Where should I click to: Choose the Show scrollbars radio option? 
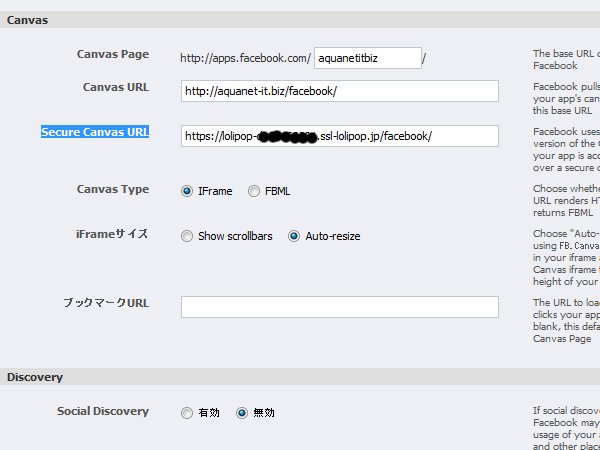click(x=187, y=236)
